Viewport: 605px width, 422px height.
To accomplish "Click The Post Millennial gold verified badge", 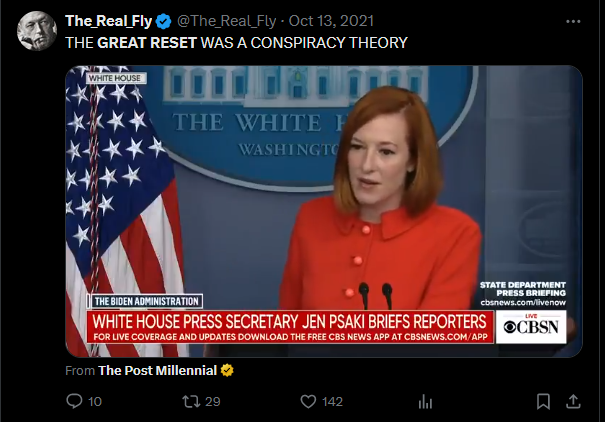I will pyautogui.click(x=227, y=370).
